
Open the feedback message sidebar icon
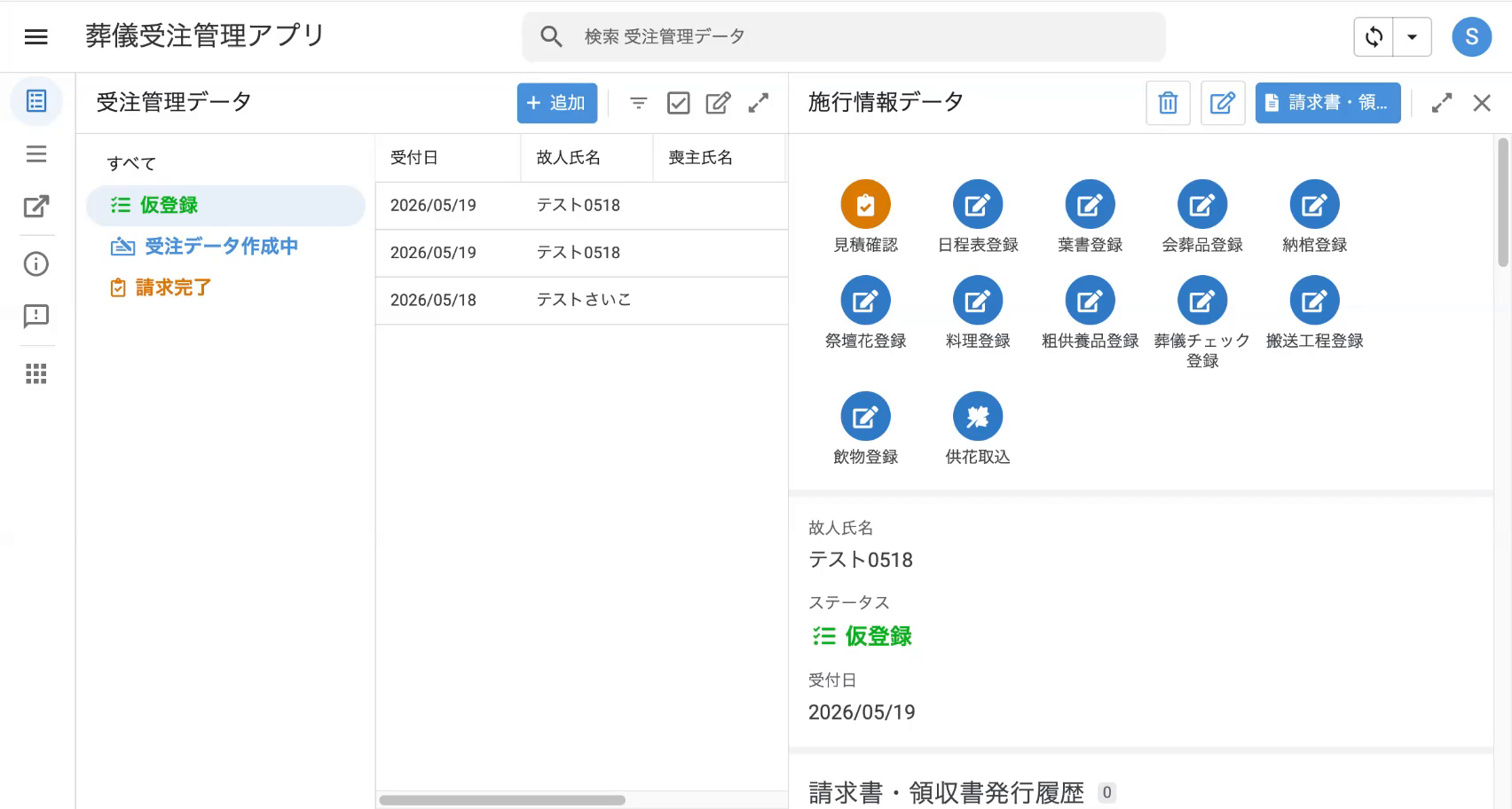[x=36, y=317]
